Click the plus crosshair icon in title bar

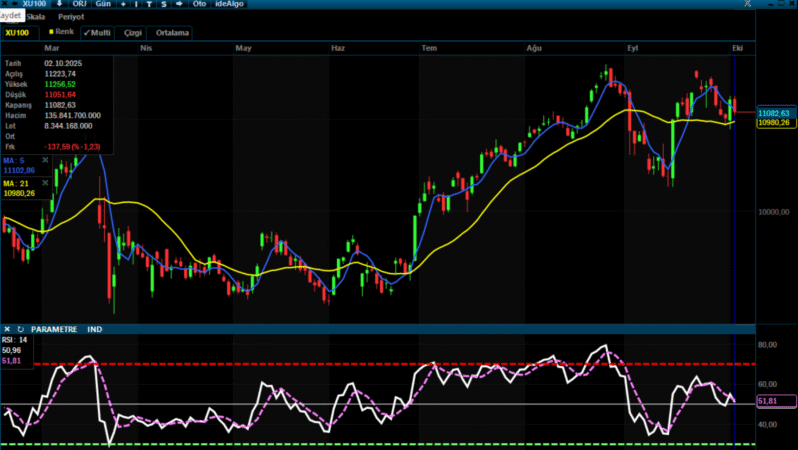123,4
